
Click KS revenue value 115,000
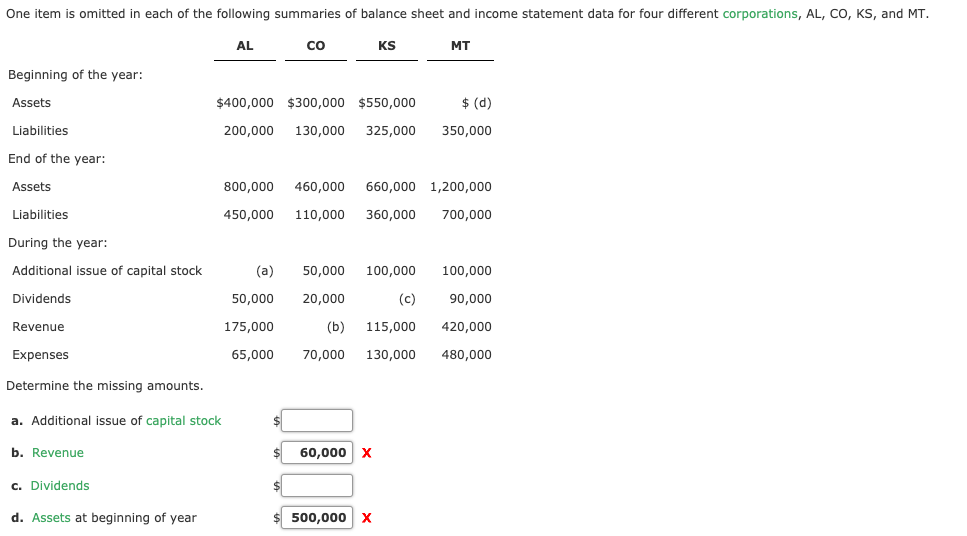390,327
